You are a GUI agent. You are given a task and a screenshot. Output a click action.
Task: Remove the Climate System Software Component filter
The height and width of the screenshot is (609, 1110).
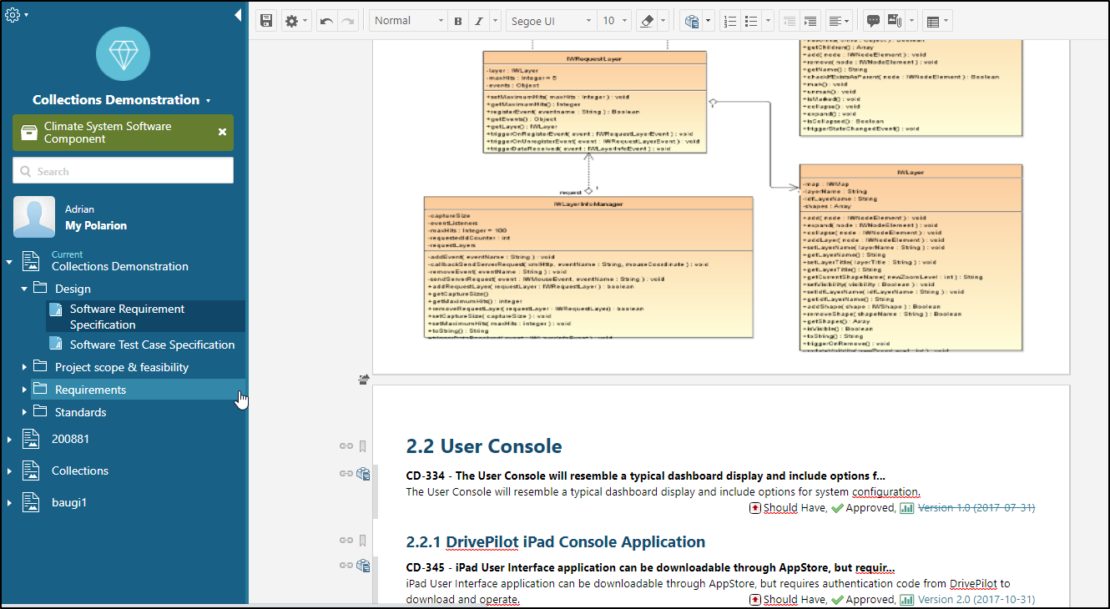(222, 132)
